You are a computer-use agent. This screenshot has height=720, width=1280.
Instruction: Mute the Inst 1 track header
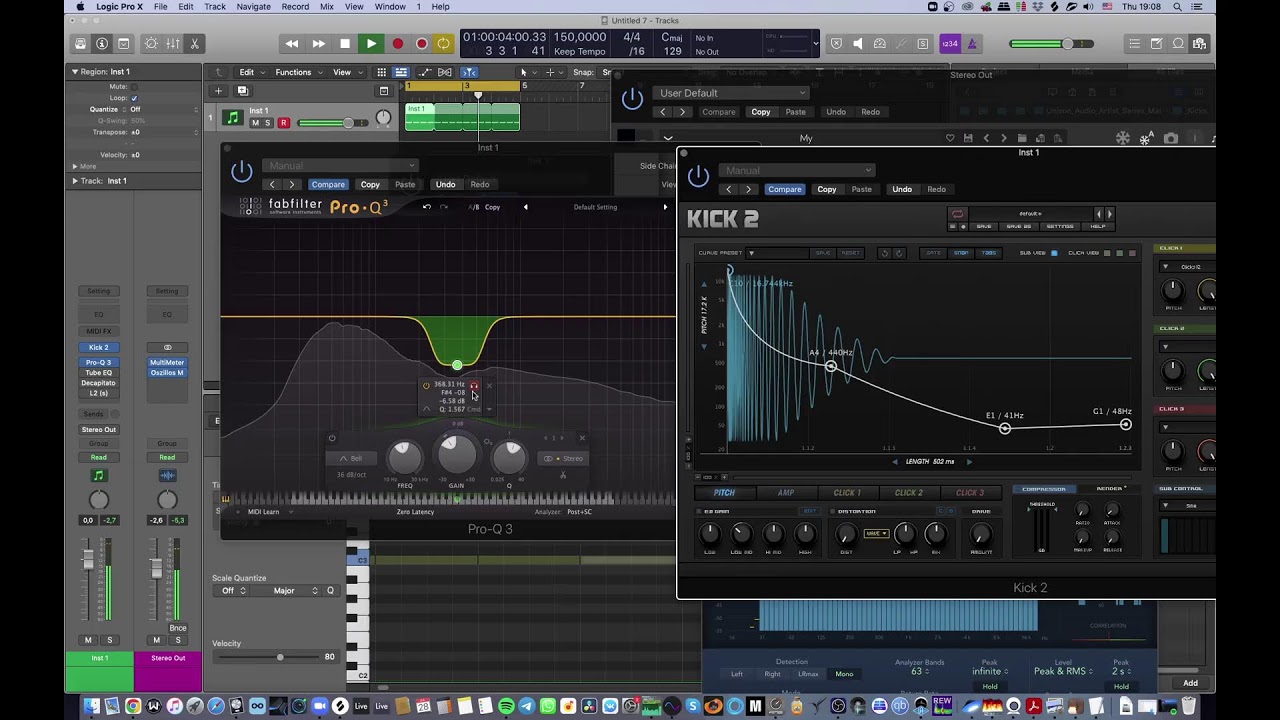[255, 123]
